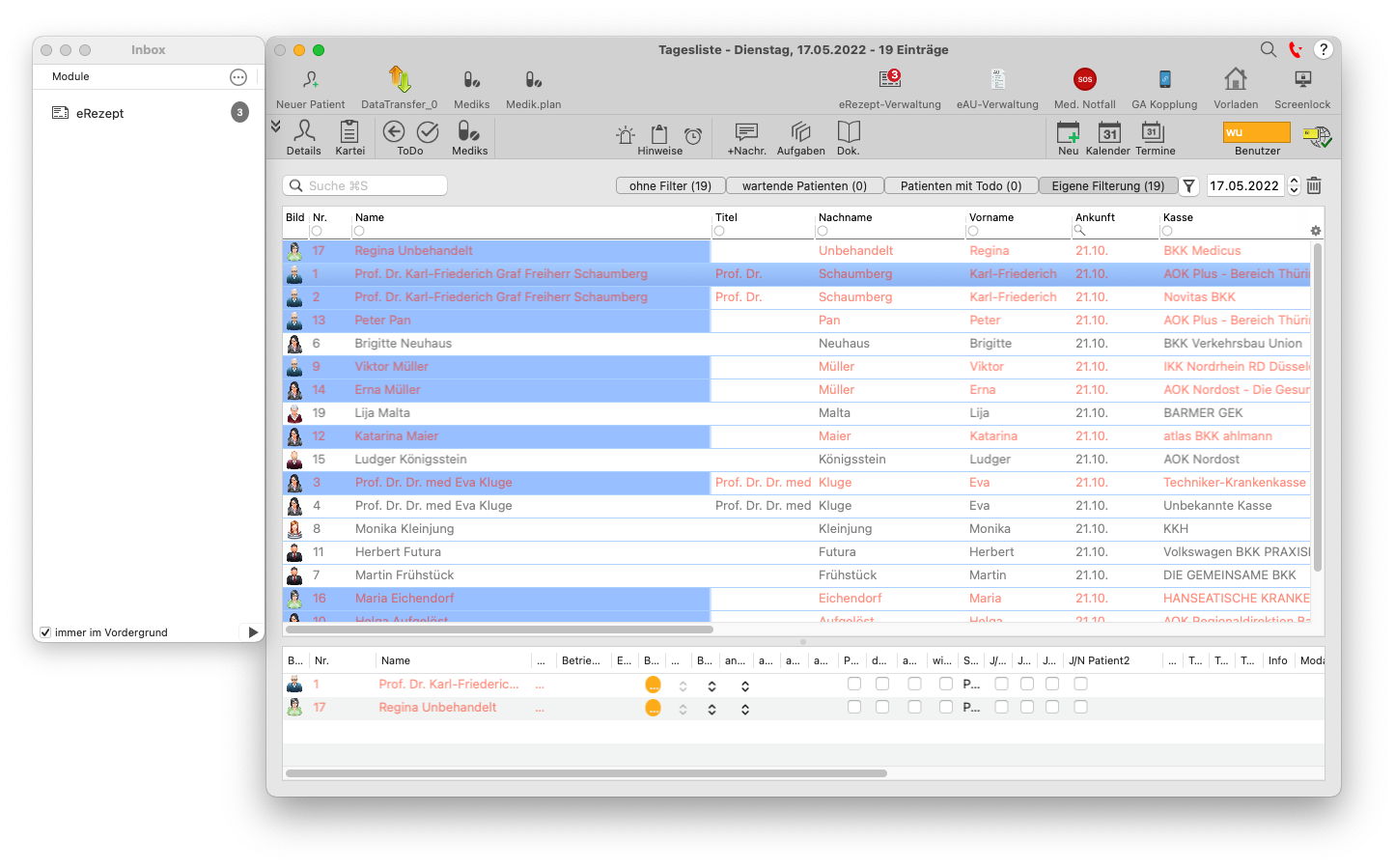Click the ToDo back arrow icon
This screenshot has width=1395, height=868.
coord(394,131)
